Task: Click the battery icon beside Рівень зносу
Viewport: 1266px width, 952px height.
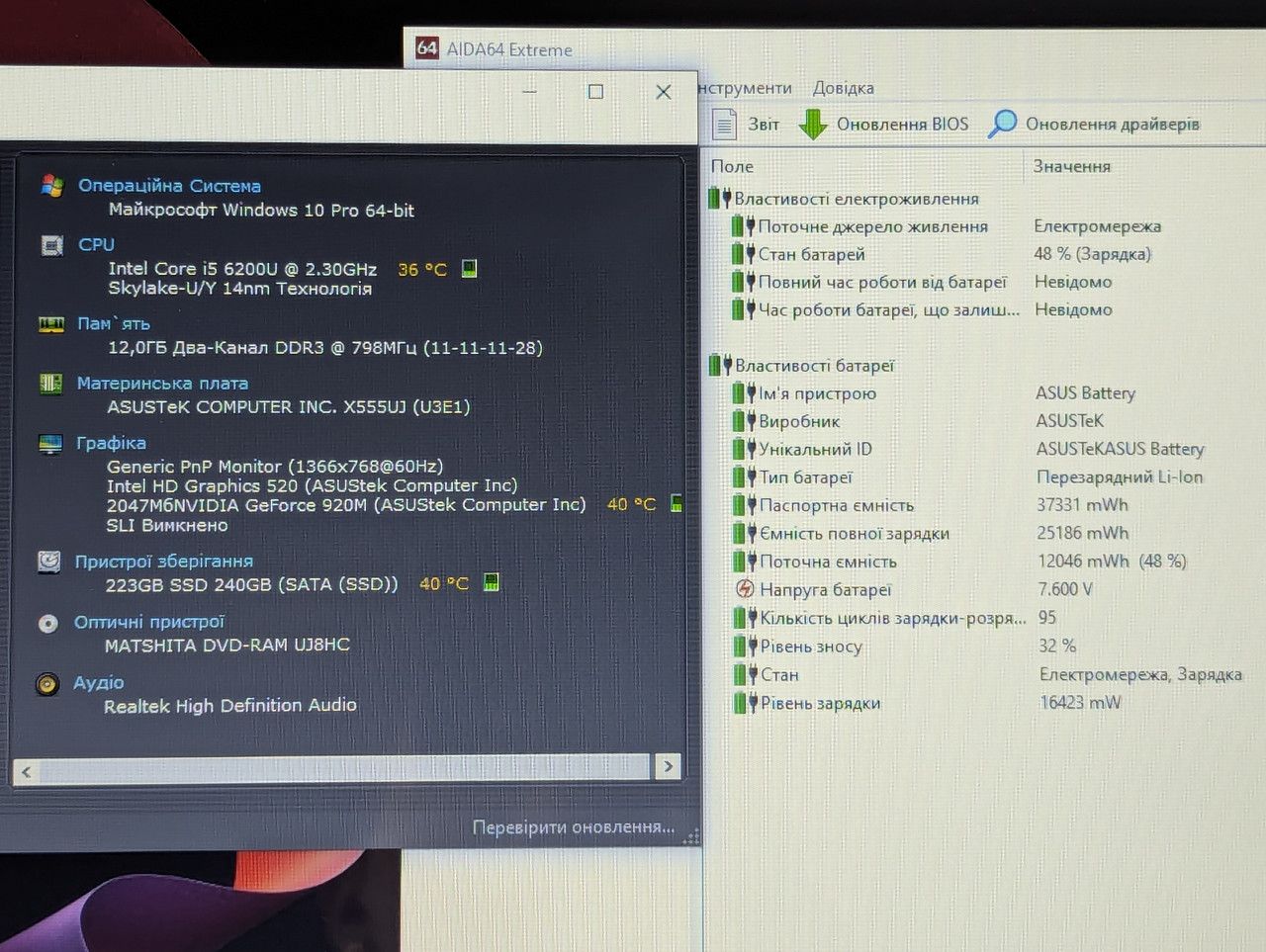Action: click(746, 647)
